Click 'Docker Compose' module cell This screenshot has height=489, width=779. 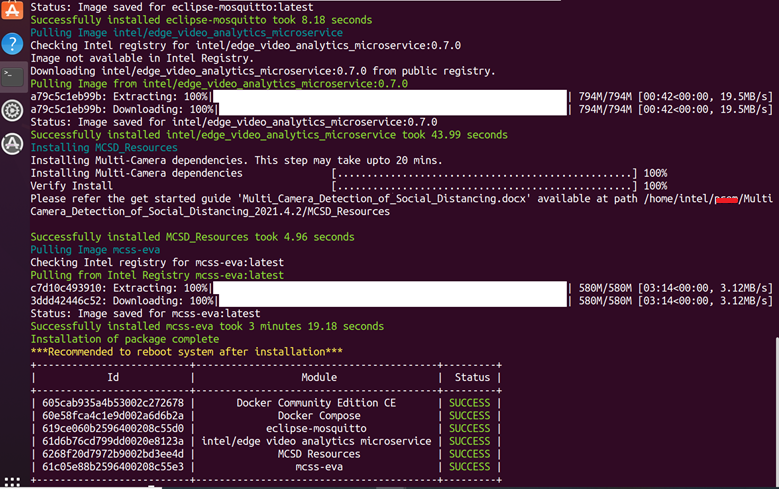(319, 415)
